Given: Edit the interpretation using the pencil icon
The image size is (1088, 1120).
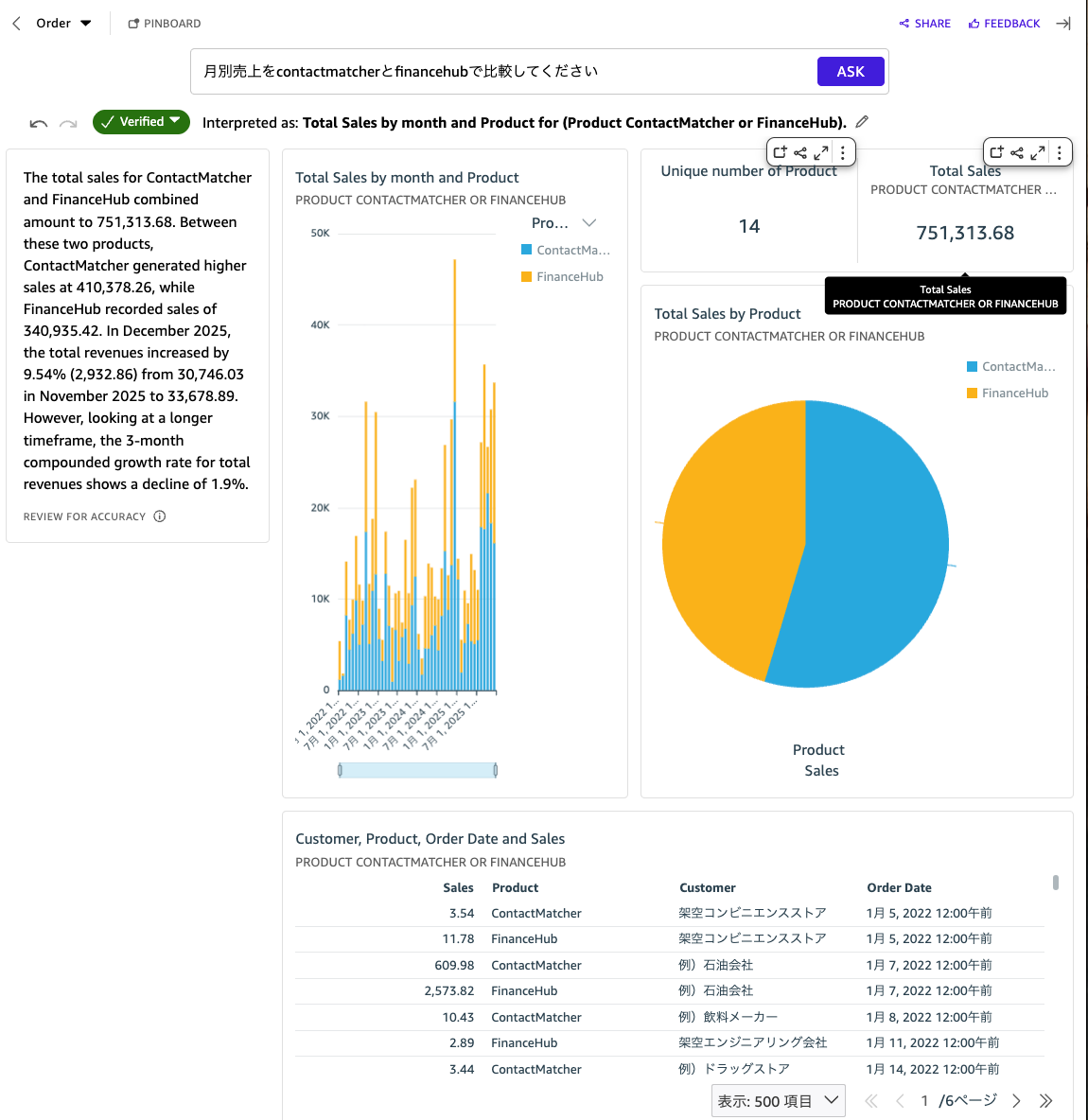Looking at the screenshot, I should click(x=861, y=121).
